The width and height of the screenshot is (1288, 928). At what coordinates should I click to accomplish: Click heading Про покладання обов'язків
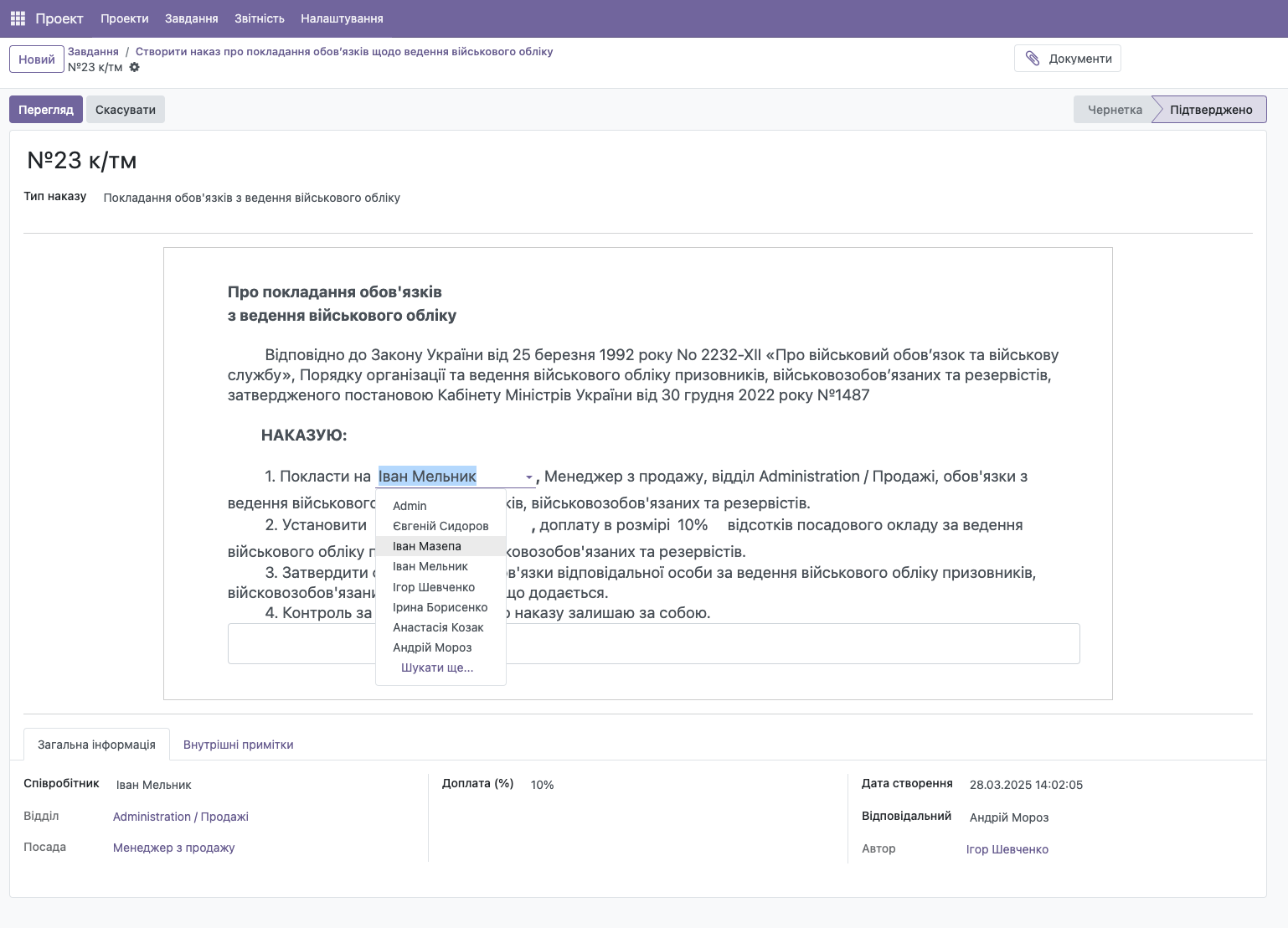(335, 292)
